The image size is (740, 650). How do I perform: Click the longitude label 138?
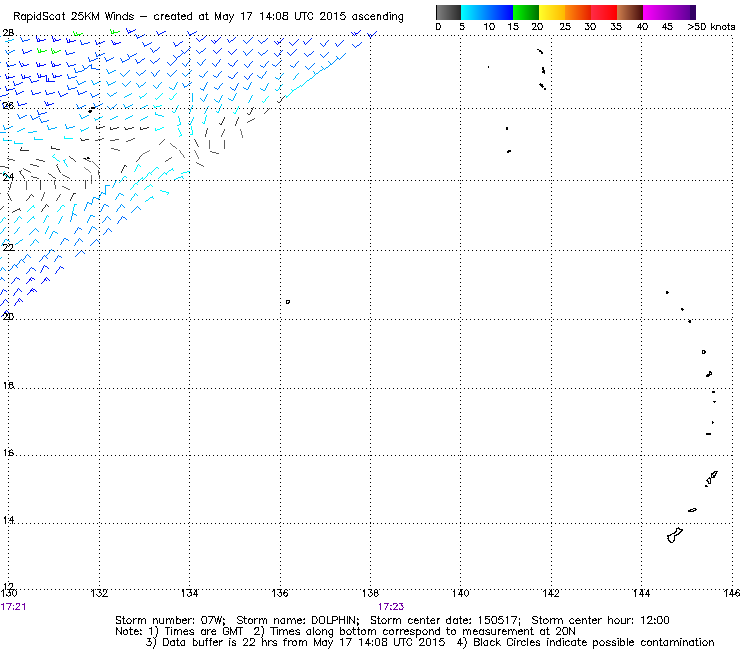tap(370, 593)
